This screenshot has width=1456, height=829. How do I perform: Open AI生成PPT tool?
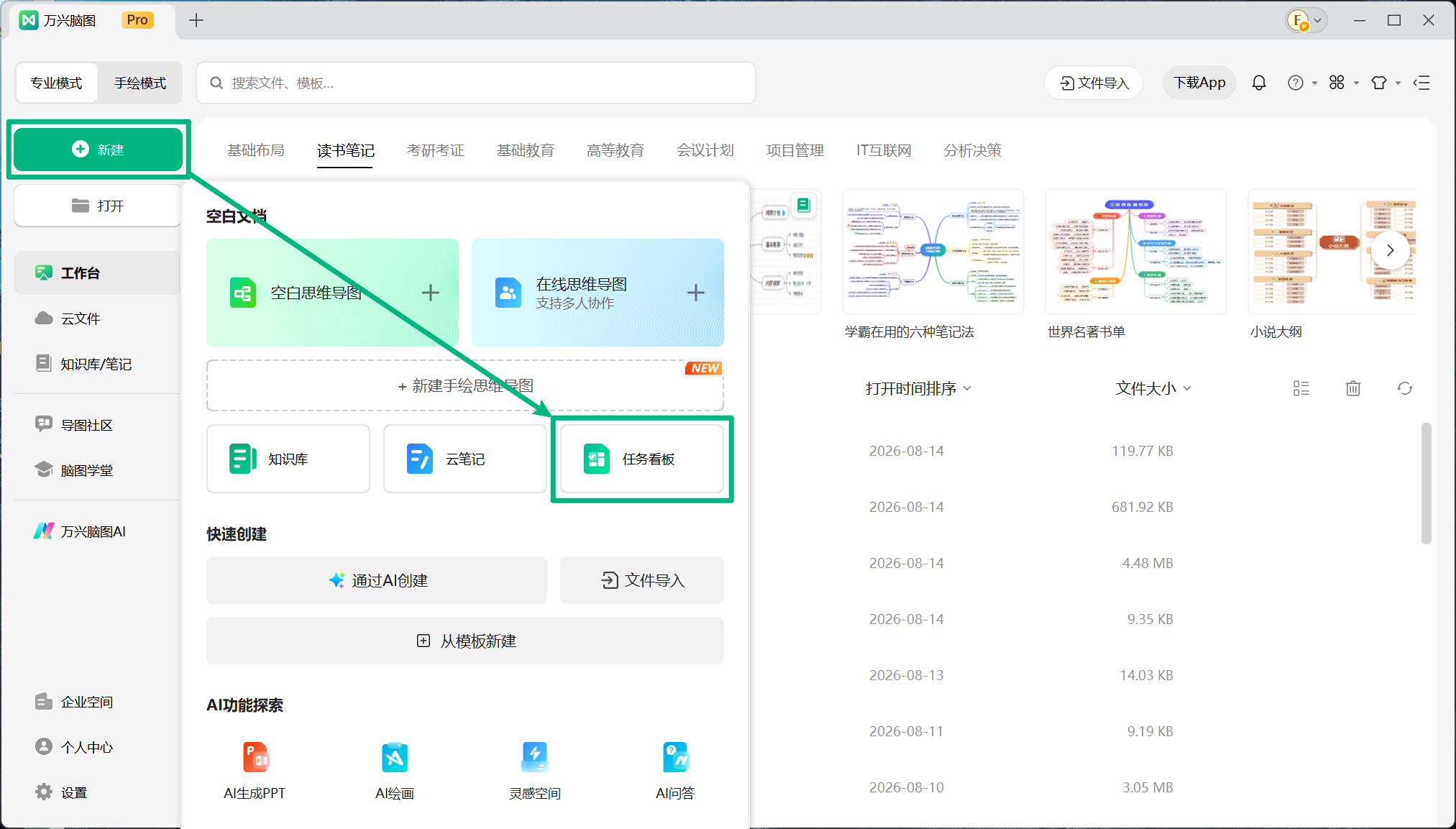pos(255,771)
